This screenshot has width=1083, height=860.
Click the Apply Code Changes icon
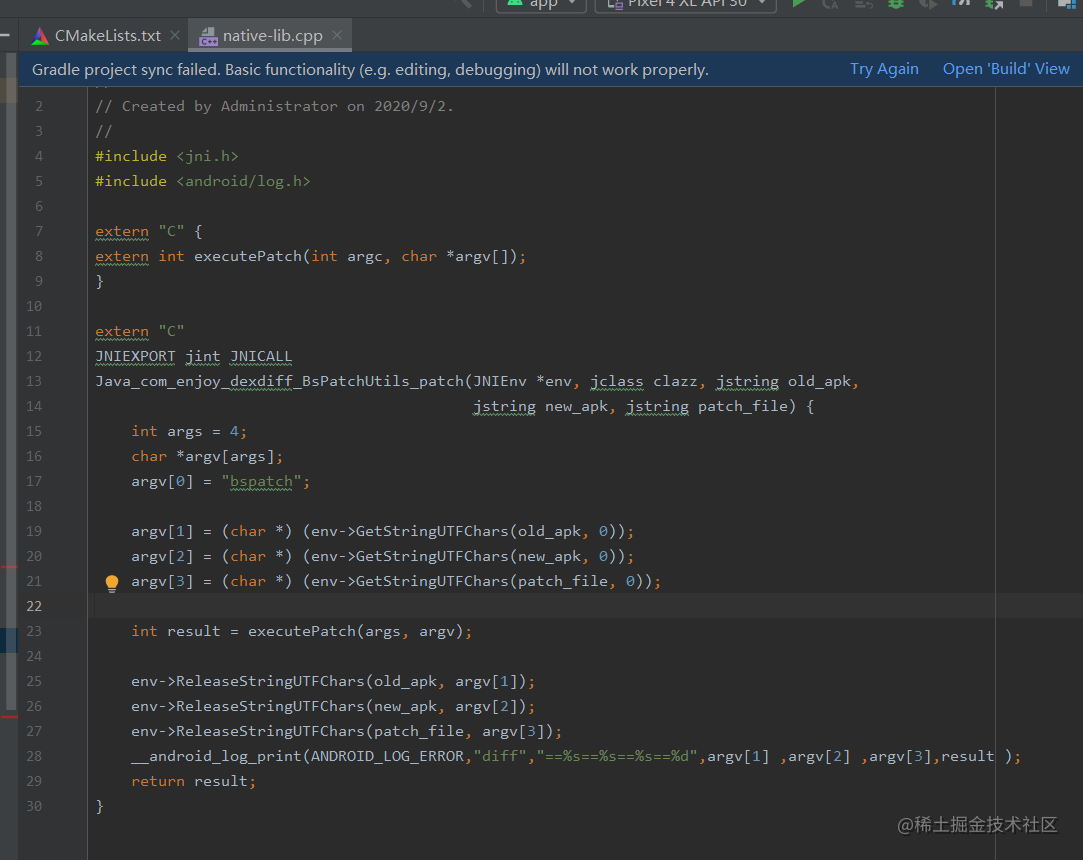click(x=864, y=7)
